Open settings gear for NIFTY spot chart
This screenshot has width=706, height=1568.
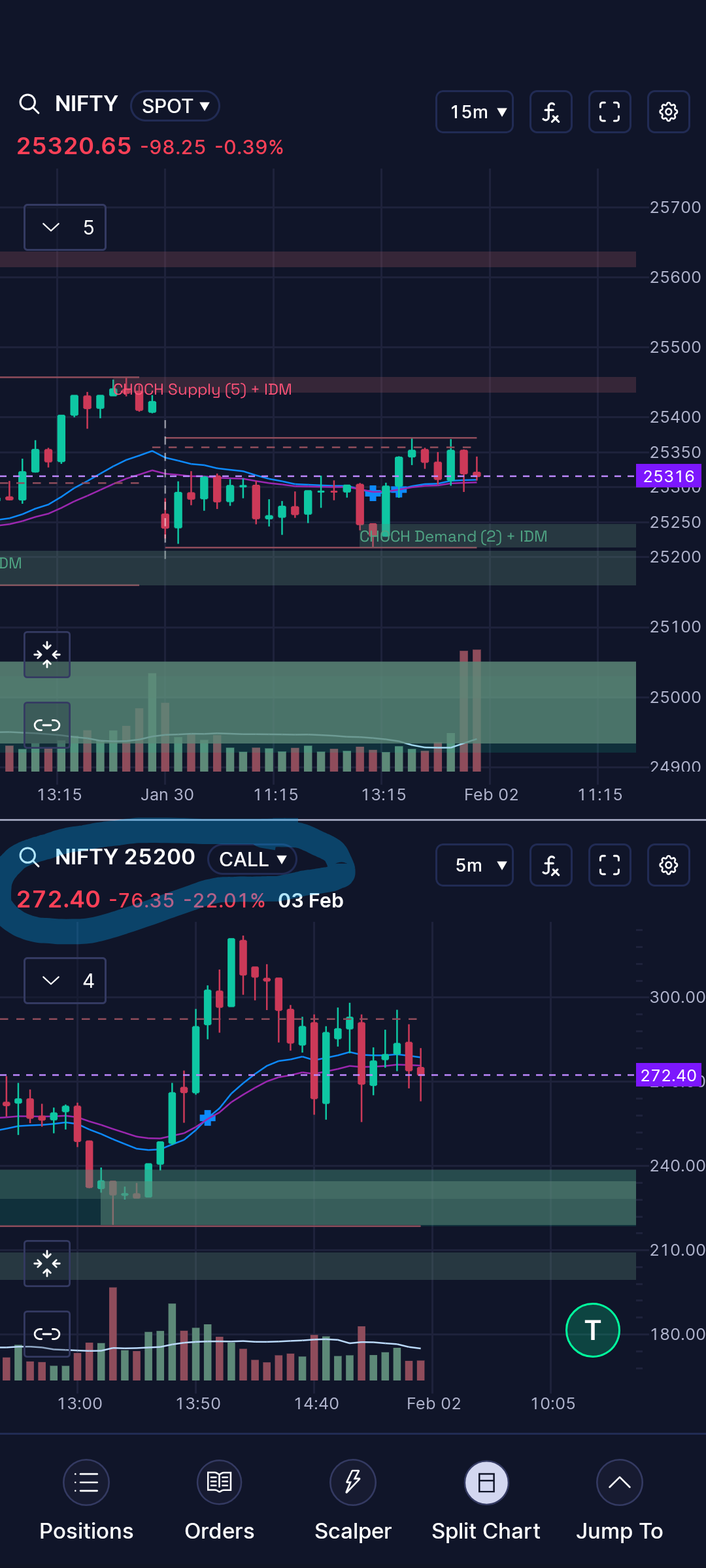tap(668, 112)
